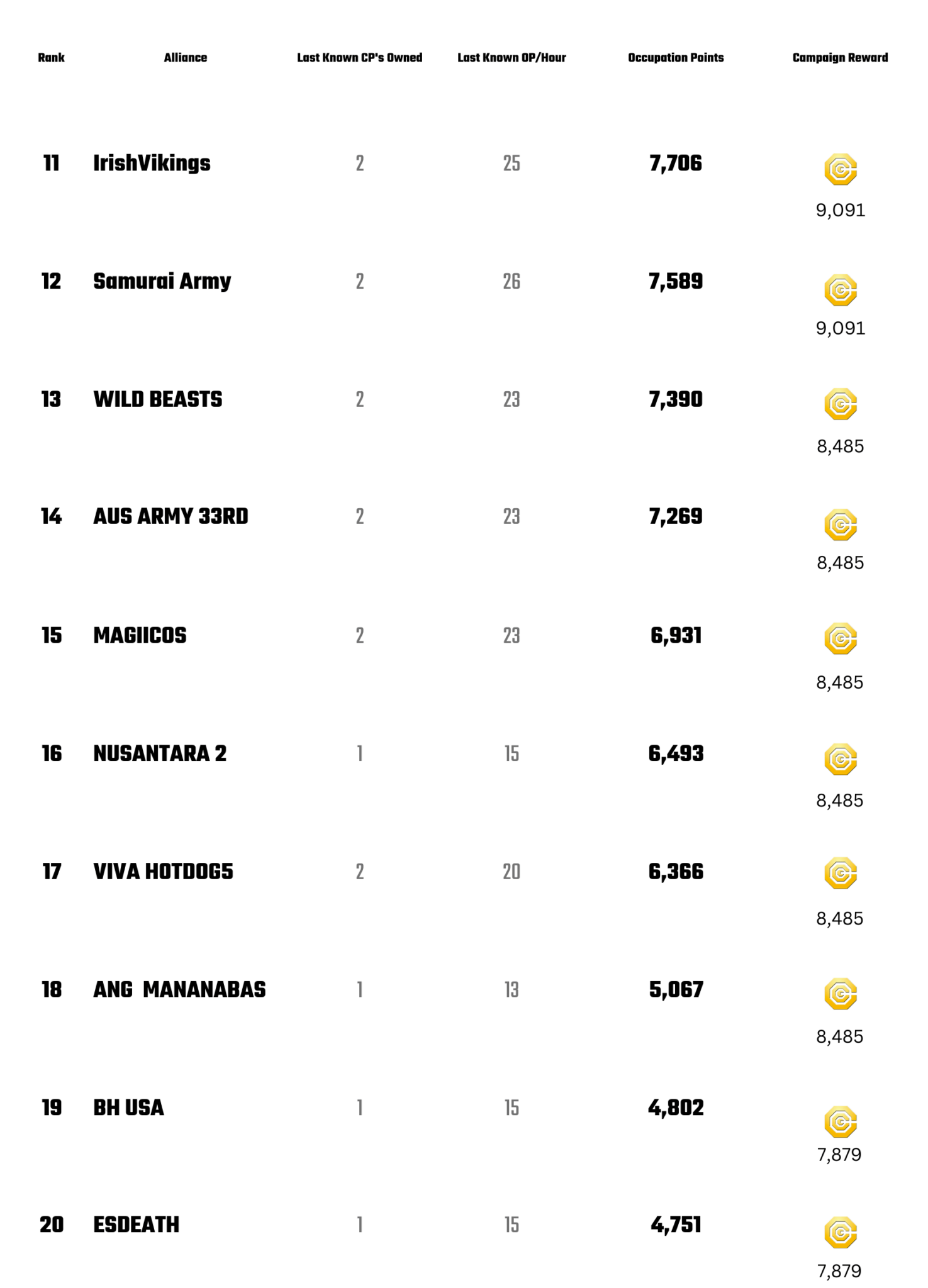Click WILD BEASTS reward coin icon
This screenshot has width=928, height=1288.
coord(840,404)
